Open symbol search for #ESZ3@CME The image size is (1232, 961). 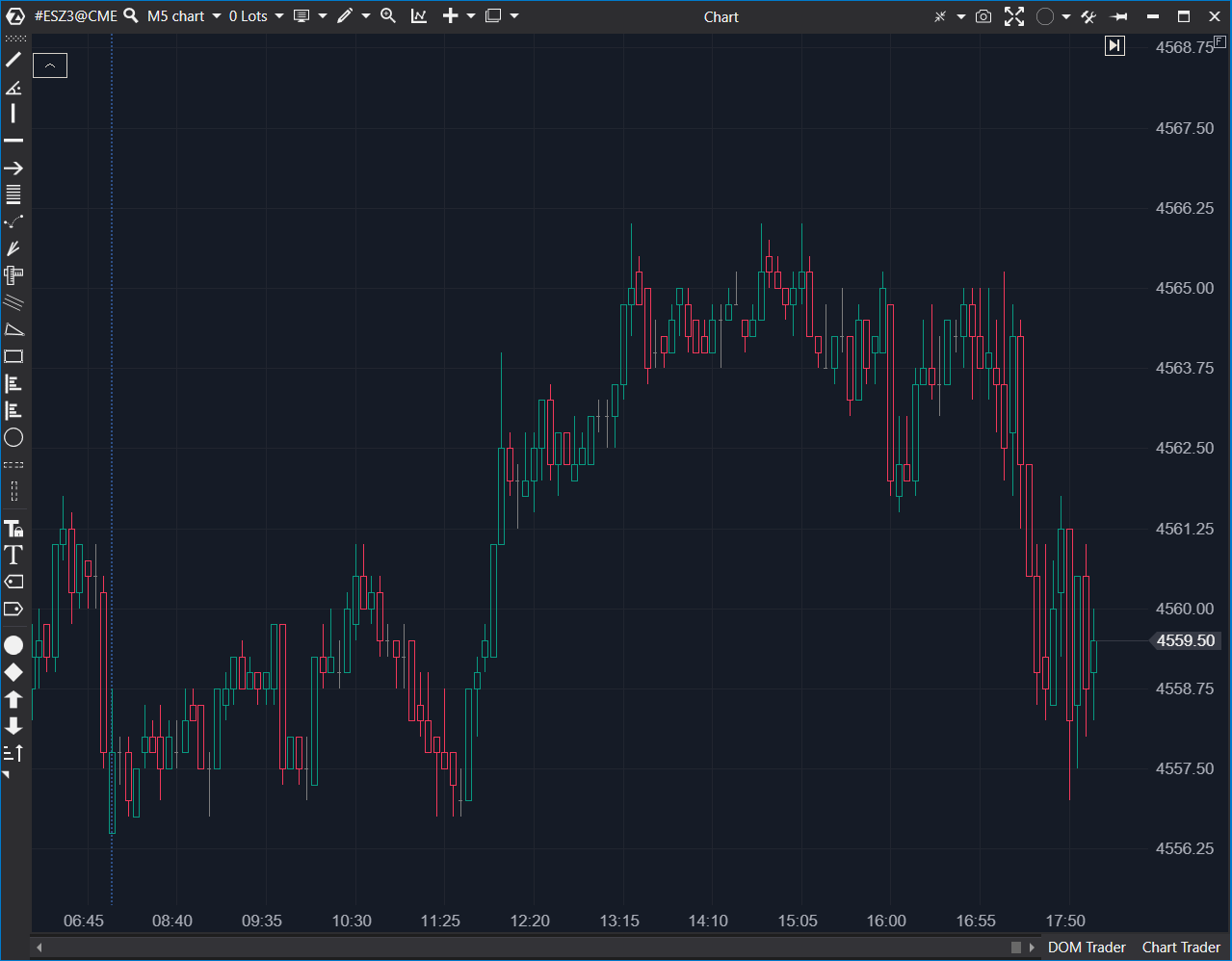(131, 16)
